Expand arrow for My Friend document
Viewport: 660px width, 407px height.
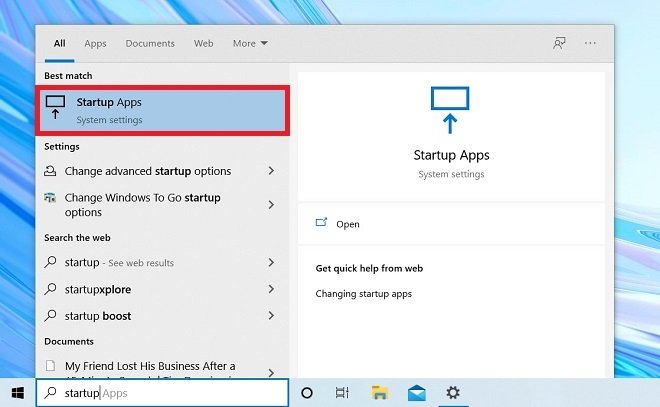click(271, 372)
